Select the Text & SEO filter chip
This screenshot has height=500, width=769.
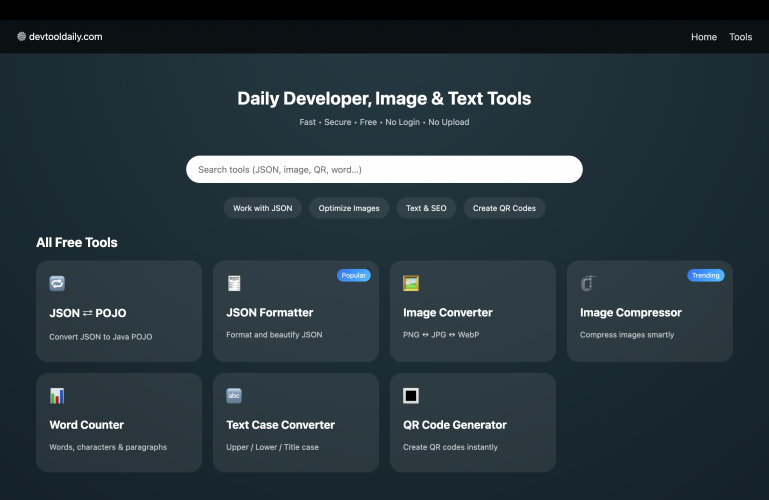(426, 208)
